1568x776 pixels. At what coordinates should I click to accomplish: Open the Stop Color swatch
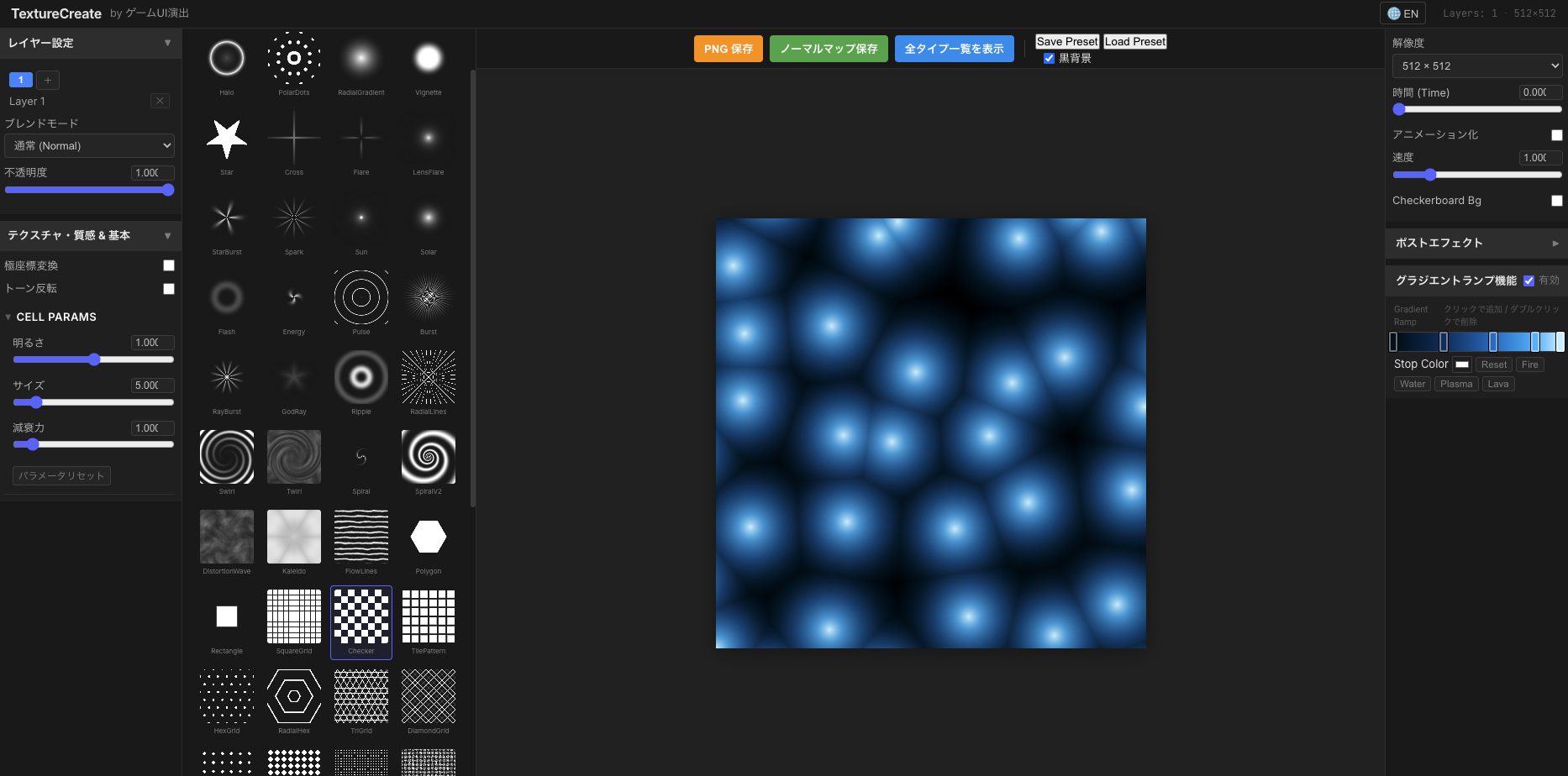click(x=1462, y=364)
